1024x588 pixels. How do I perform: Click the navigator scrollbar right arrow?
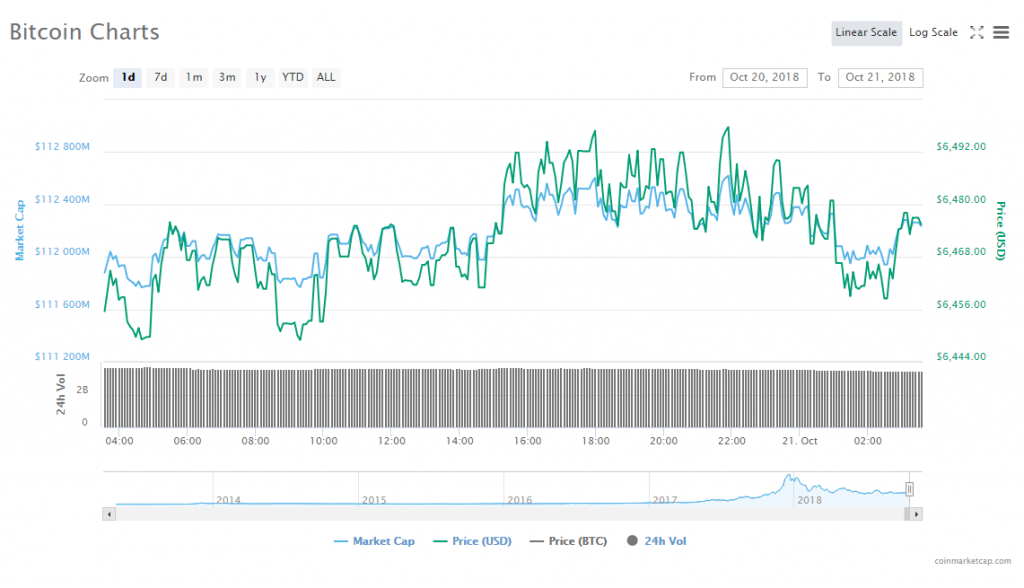pos(918,513)
